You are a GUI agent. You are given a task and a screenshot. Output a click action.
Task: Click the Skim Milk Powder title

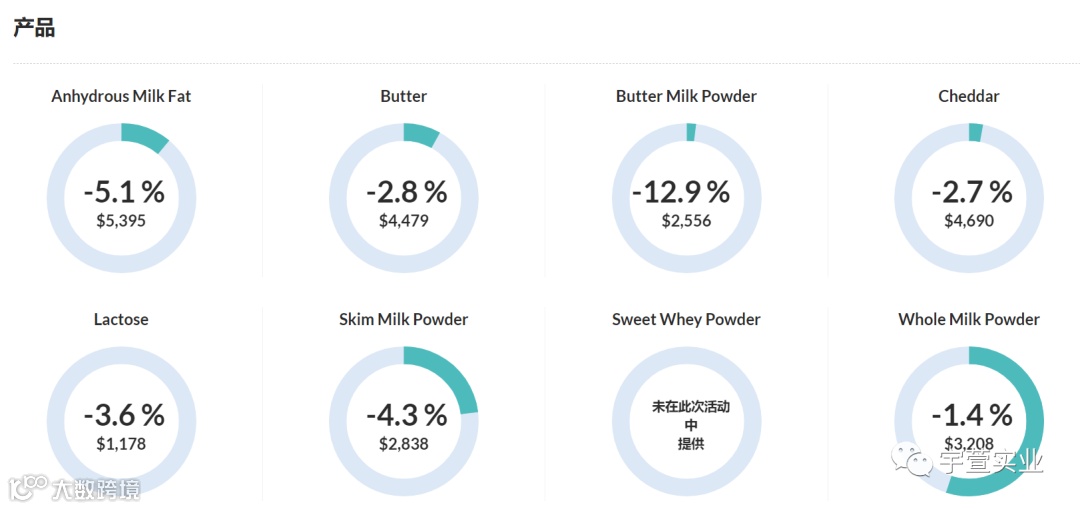[x=404, y=320]
